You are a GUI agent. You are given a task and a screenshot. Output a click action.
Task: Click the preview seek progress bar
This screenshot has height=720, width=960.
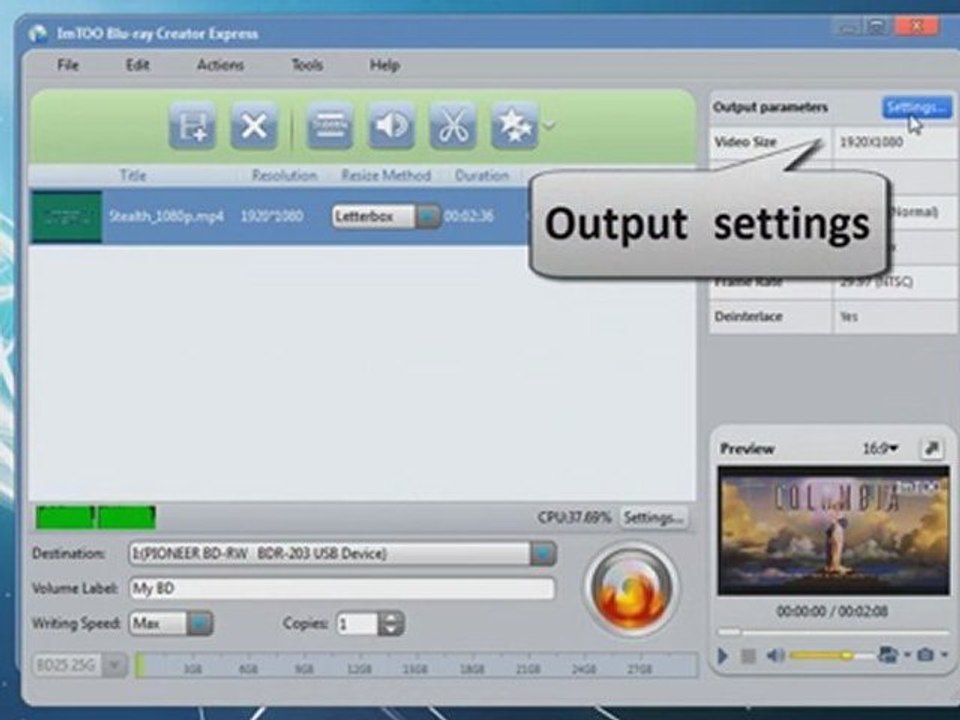(x=833, y=632)
